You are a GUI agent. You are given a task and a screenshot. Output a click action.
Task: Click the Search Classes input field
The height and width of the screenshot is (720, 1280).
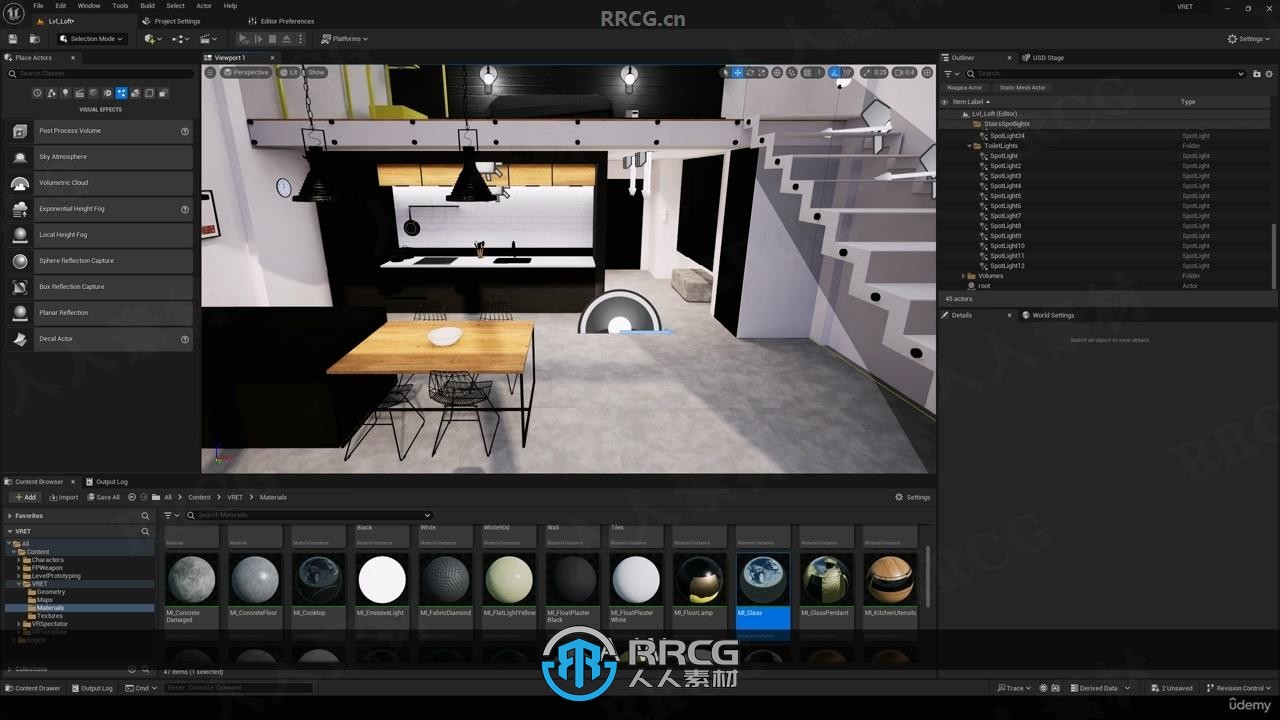[x=100, y=73]
